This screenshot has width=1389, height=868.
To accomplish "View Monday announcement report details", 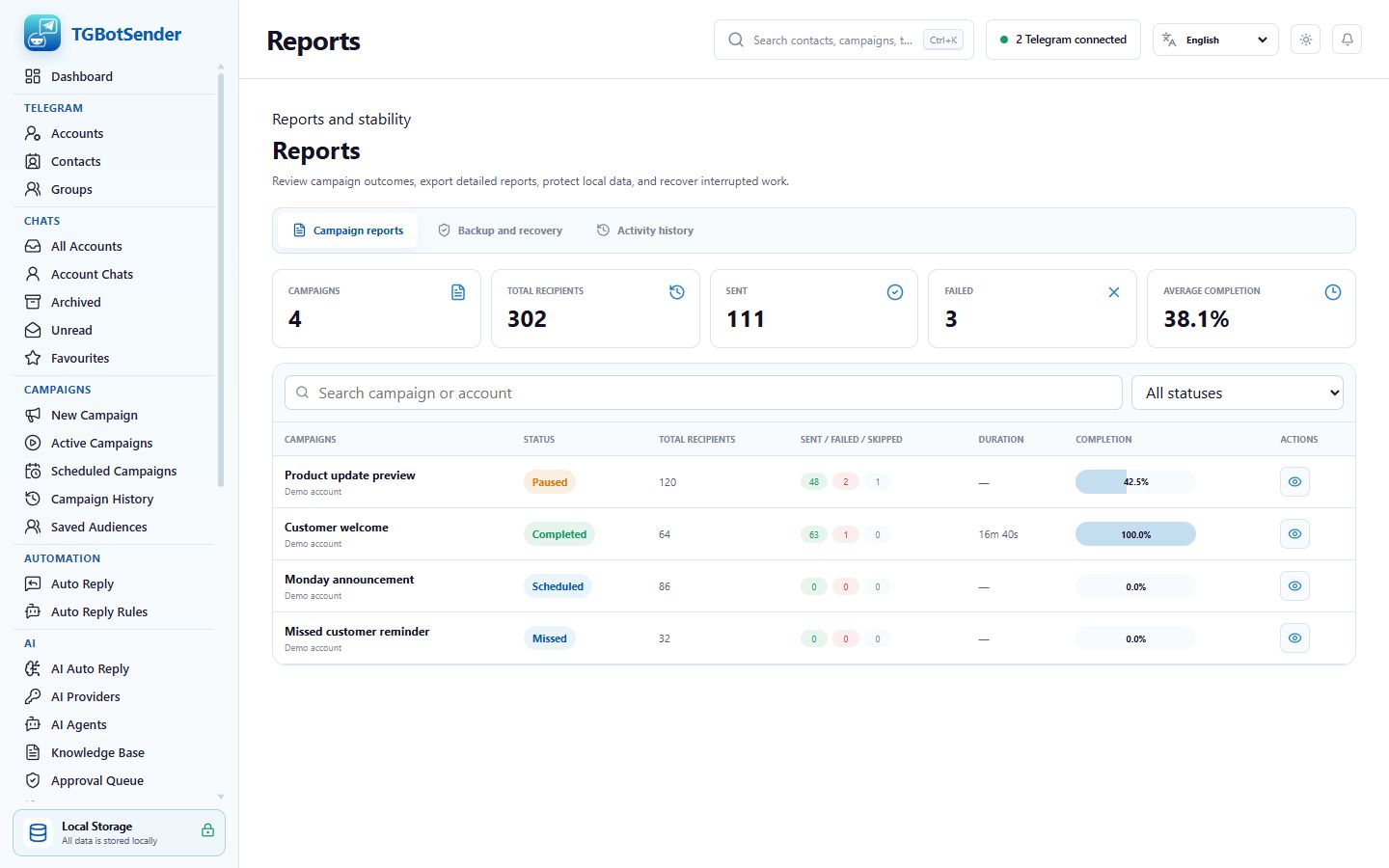I will [x=1294, y=585].
